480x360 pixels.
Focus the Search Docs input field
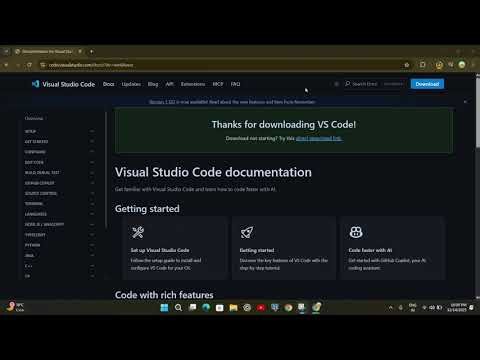coord(374,84)
